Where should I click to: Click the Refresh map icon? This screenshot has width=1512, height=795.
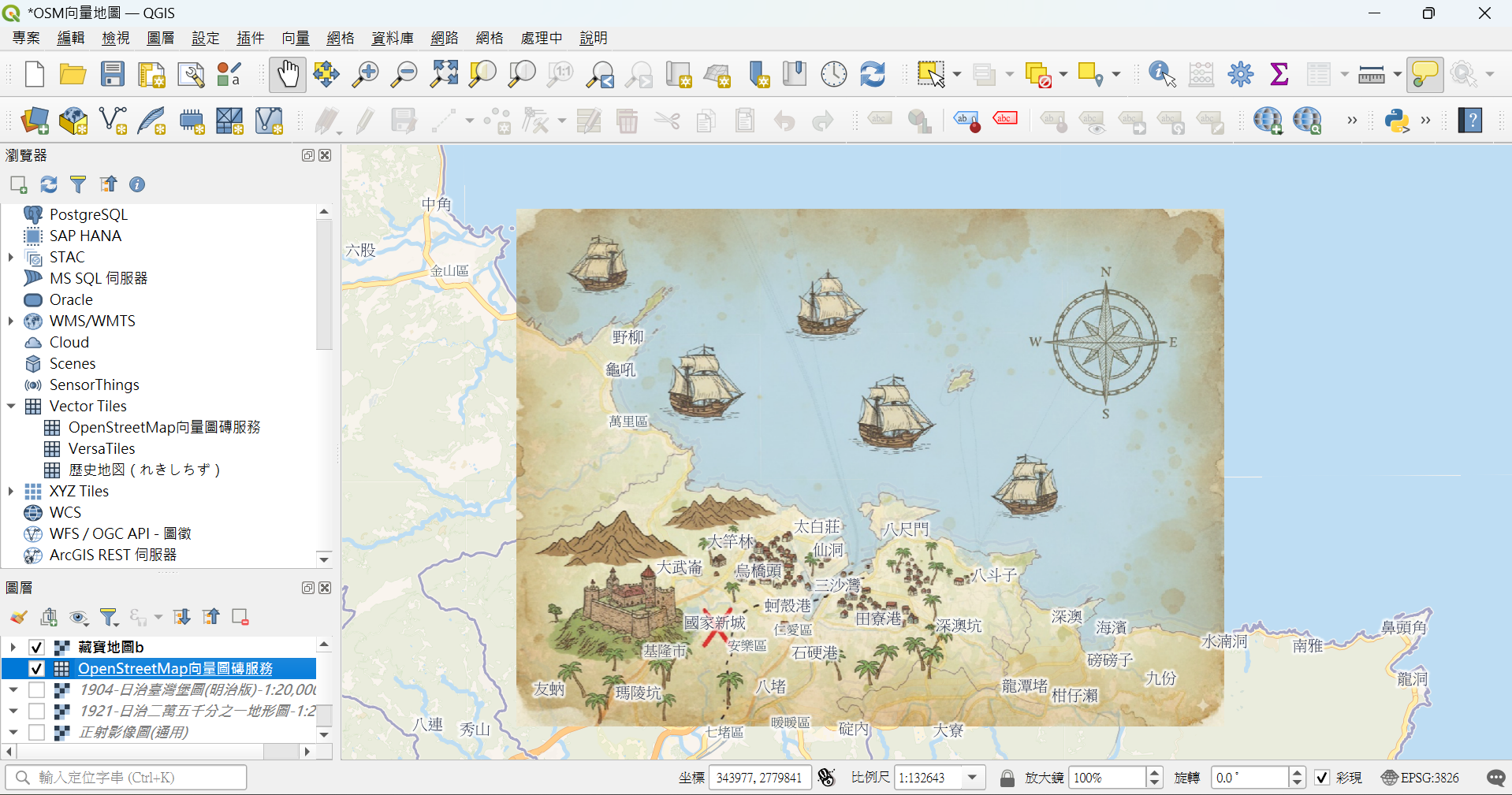coord(873,75)
